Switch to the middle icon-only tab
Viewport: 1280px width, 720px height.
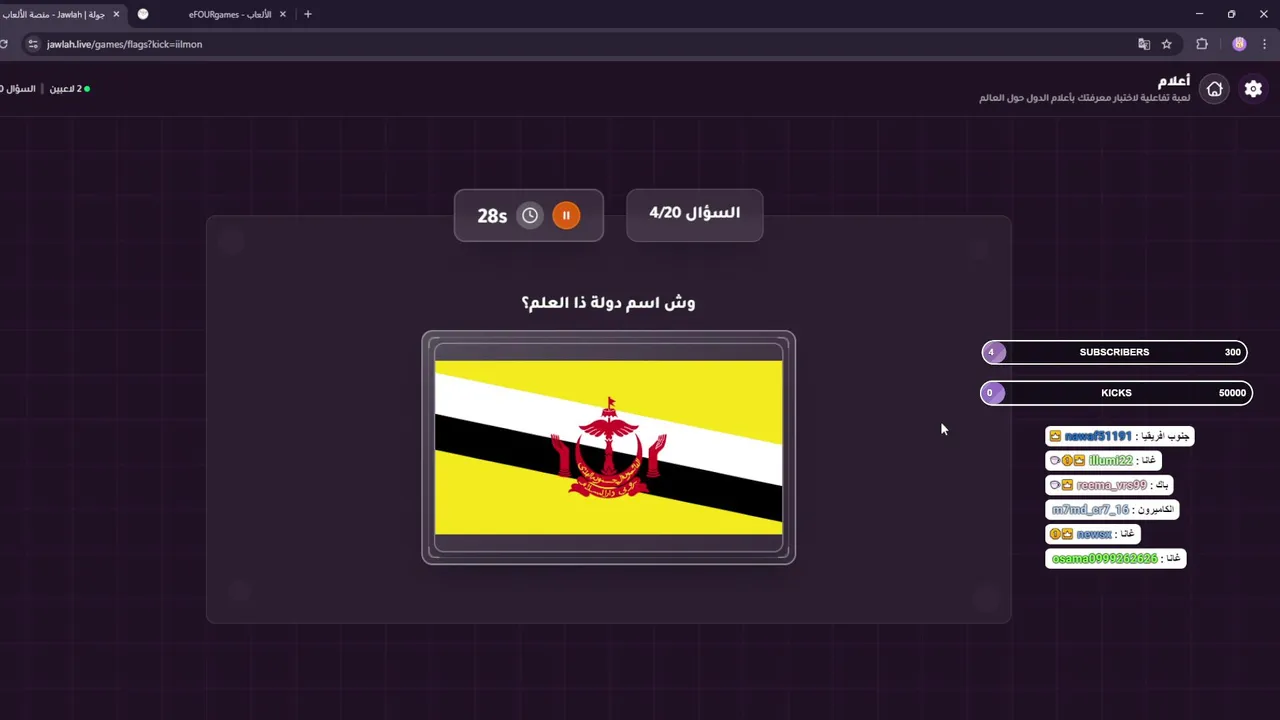[143, 14]
